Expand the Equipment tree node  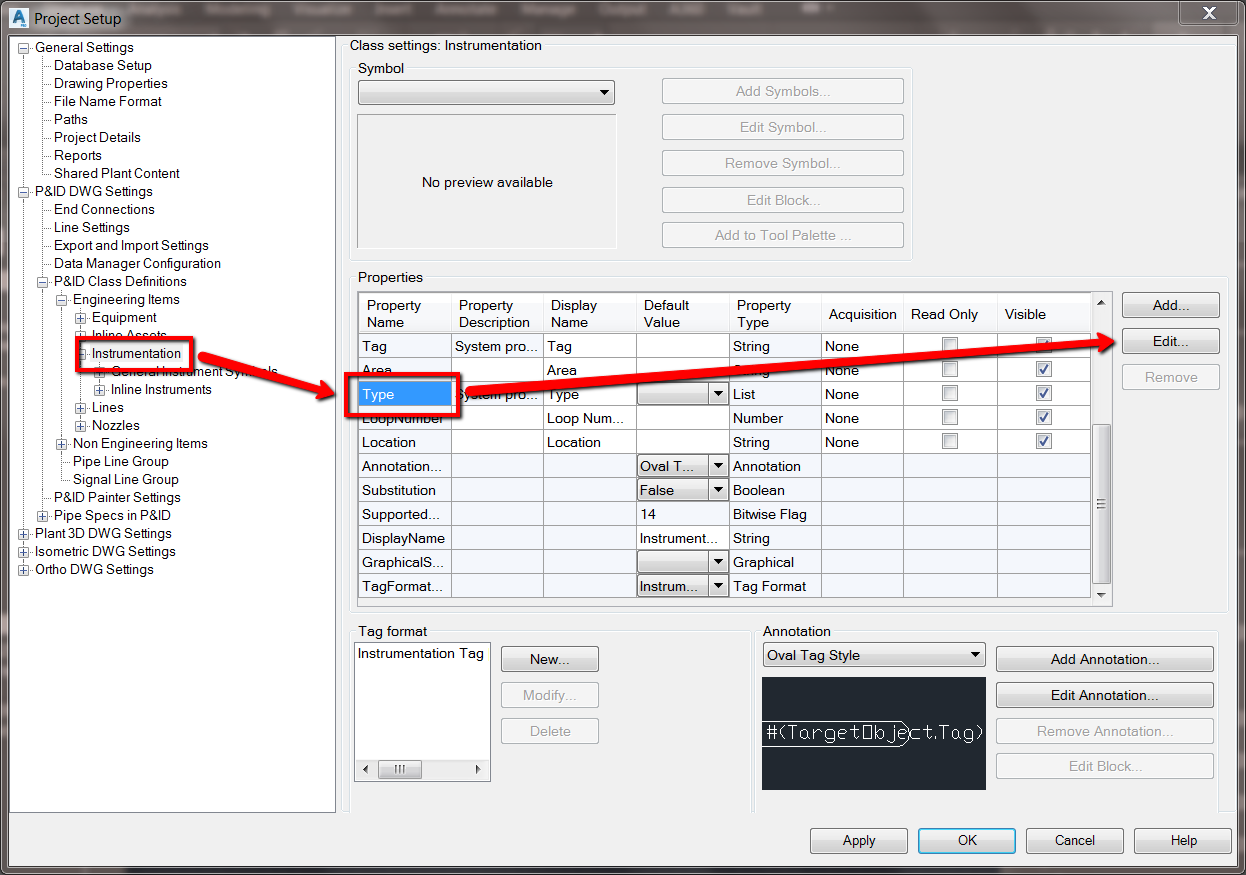(x=79, y=317)
